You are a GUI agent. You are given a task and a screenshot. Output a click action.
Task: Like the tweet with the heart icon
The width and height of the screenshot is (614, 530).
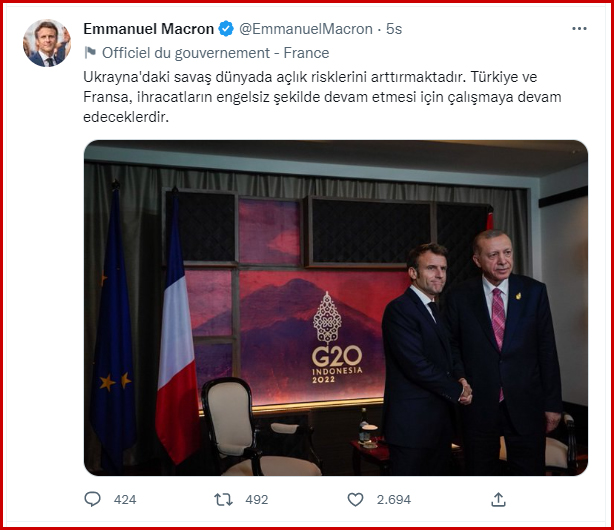(355, 499)
